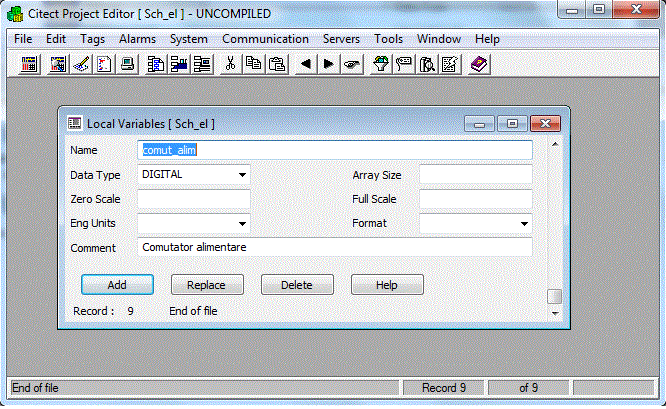
Task: Click the first toolbar icon on left
Action: pos(30,64)
